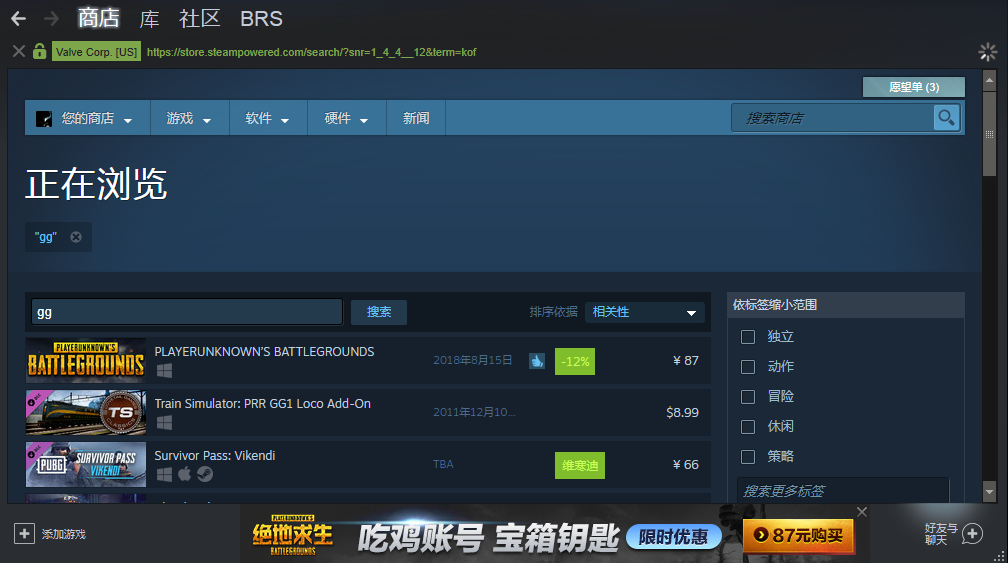Click the magnifier icon in store search
The image size is (1008, 563).
946,118
